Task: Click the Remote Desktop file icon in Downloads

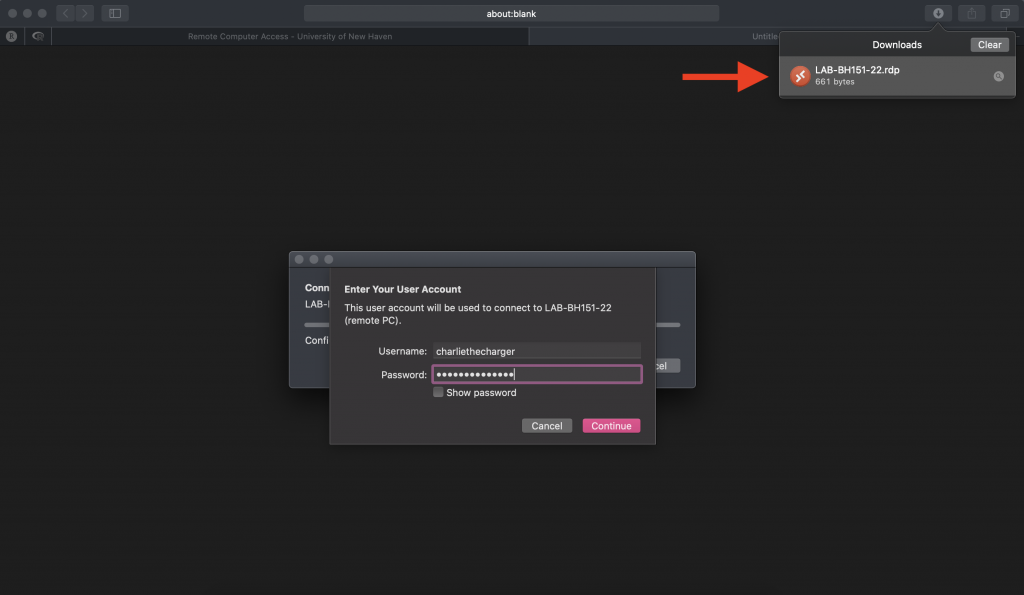Action: pyautogui.click(x=800, y=76)
